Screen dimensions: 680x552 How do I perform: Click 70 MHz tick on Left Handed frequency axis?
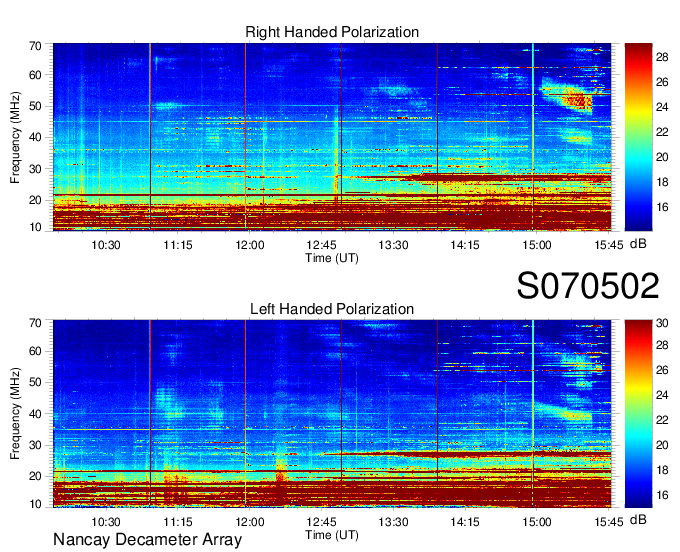point(35,323)
